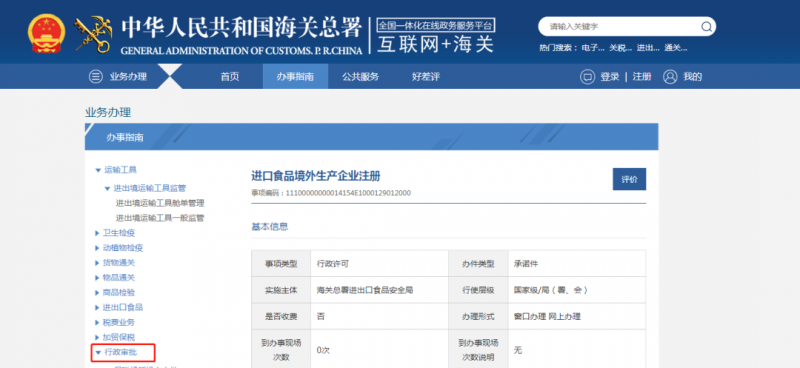The height and width of the screenshot is (368, 800).
Task: Open 进出境运输工具一般监管 in the tree
Action: (160, 218)
